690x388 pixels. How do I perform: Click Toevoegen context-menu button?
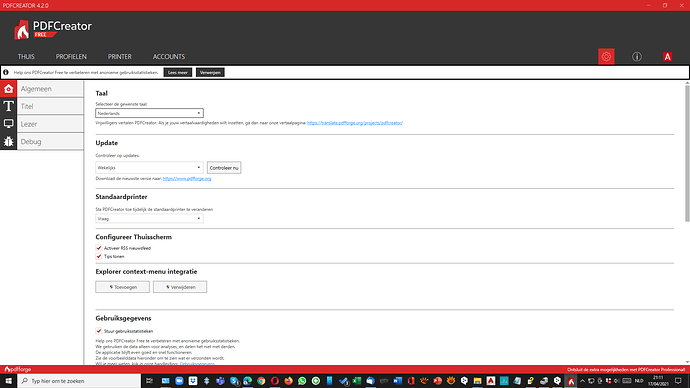coord(122,287)
